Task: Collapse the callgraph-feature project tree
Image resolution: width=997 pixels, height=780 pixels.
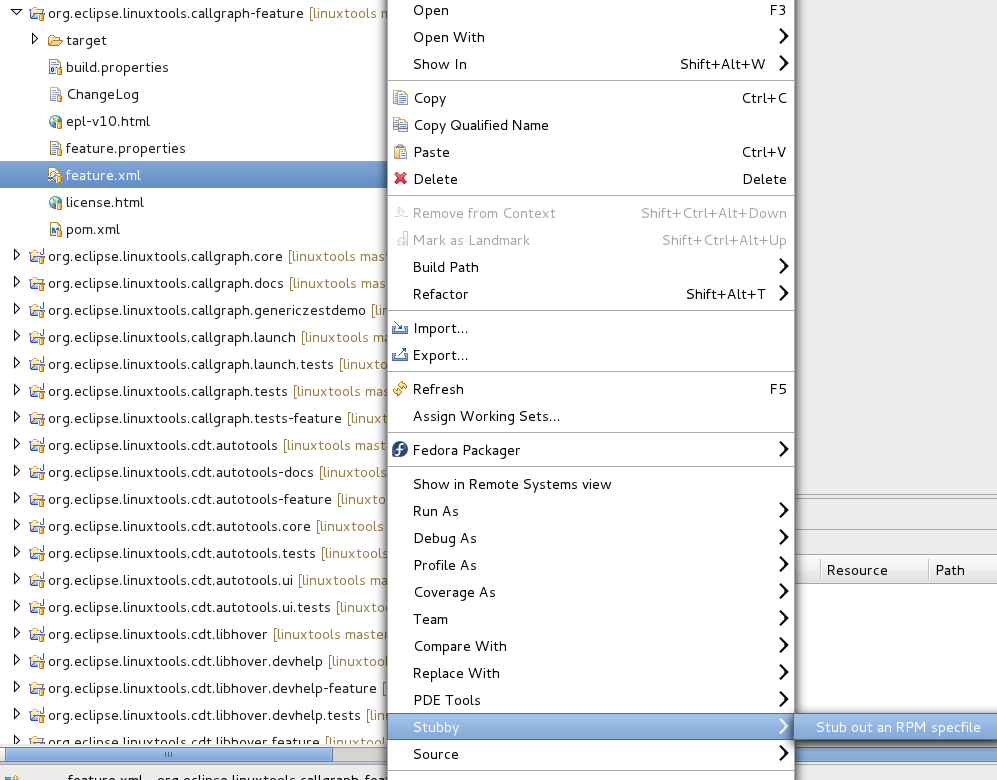Action: (17, 12)
